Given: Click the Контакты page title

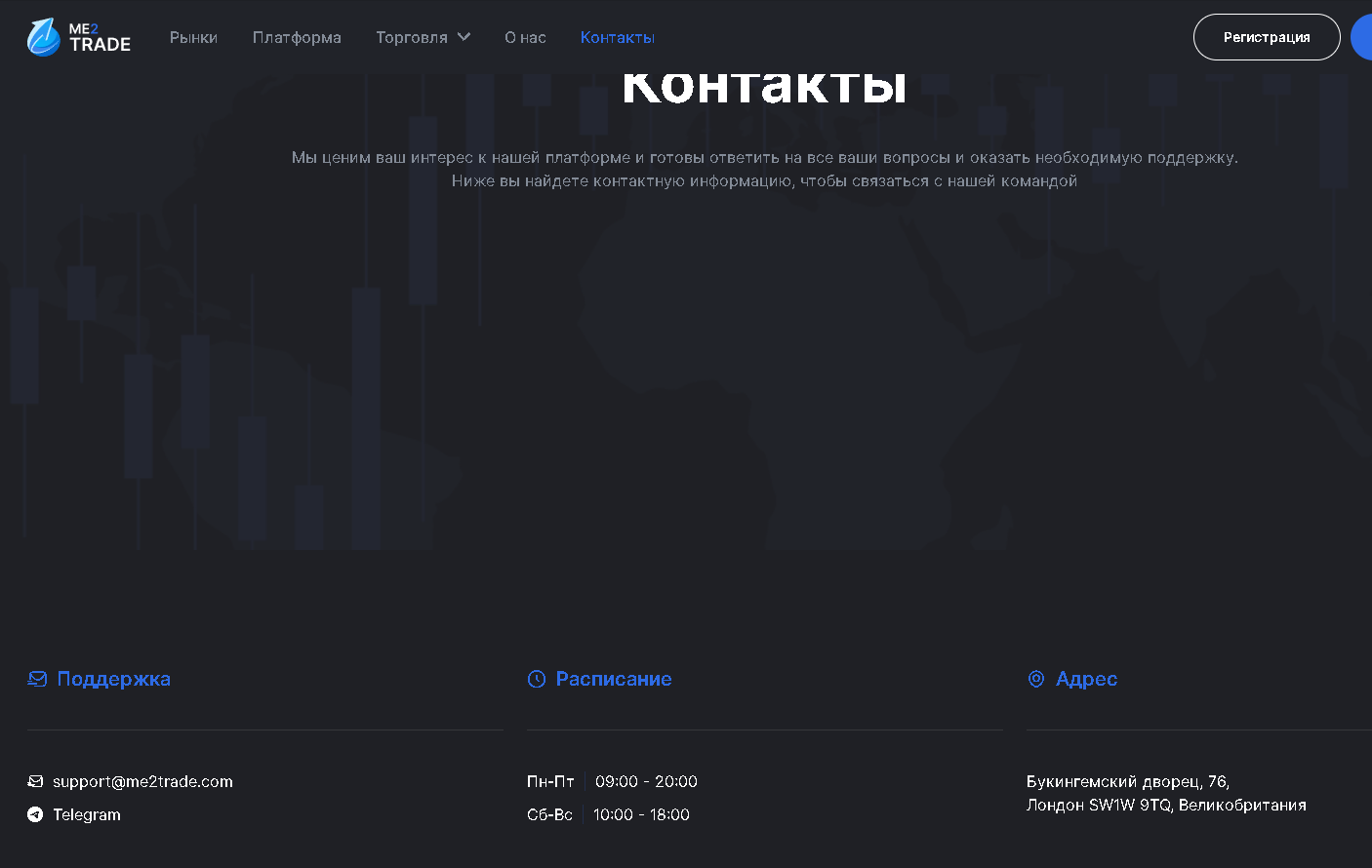Looking at the screenshot, I should (765, 86).
